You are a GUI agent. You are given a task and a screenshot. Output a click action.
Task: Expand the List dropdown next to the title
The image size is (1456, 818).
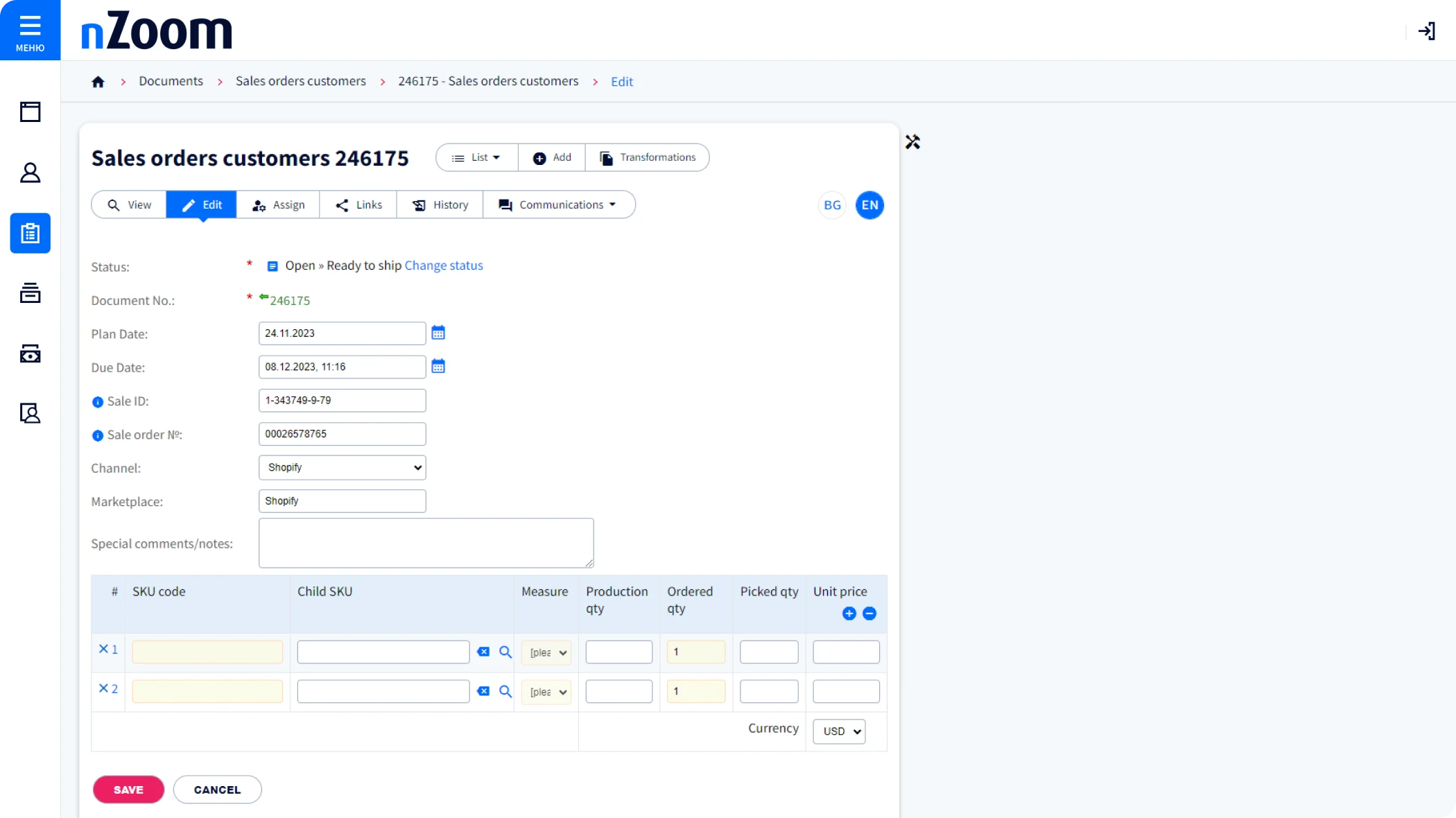tap(476, 157)
